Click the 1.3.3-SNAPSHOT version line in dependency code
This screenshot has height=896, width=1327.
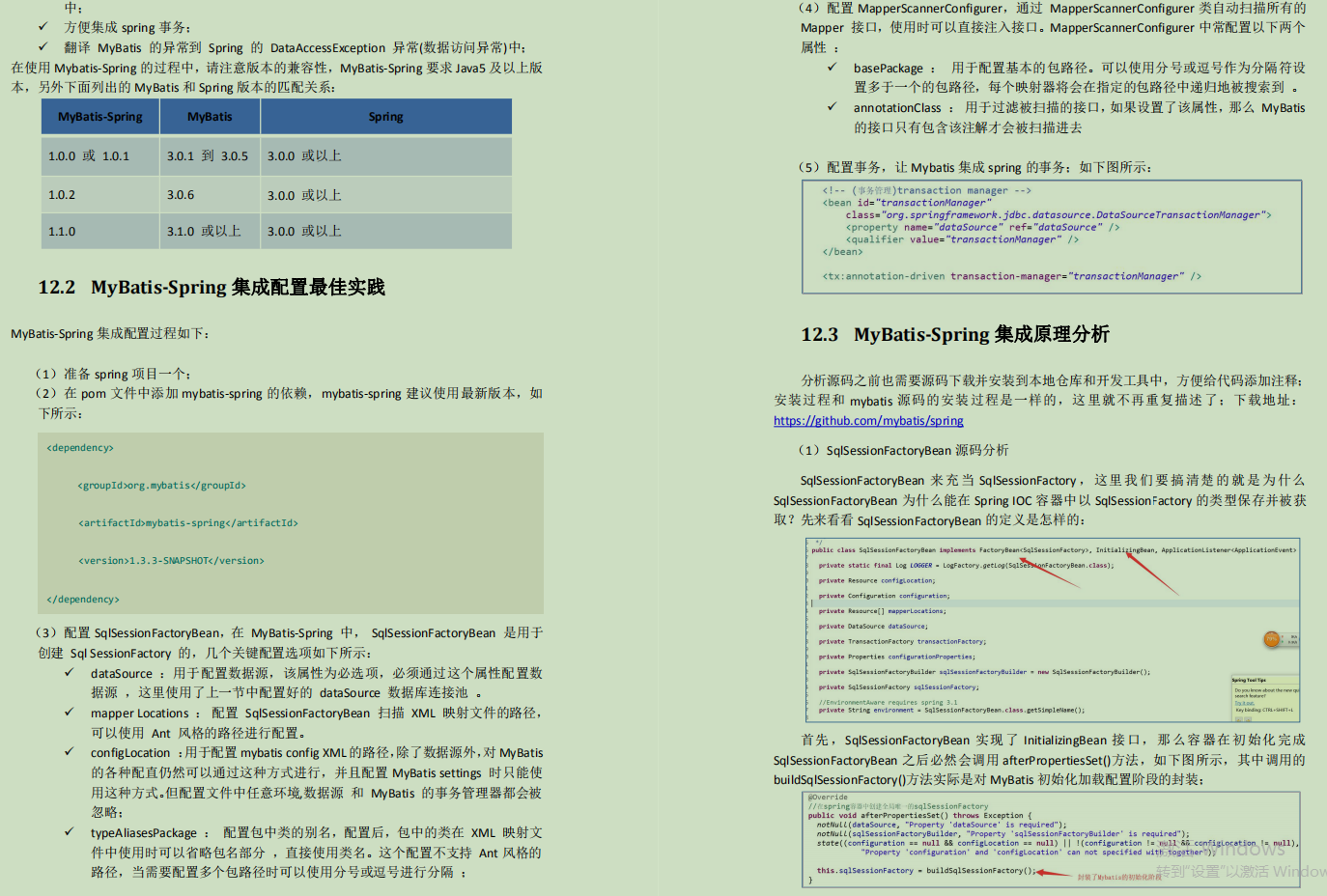(x=171, y=561)
